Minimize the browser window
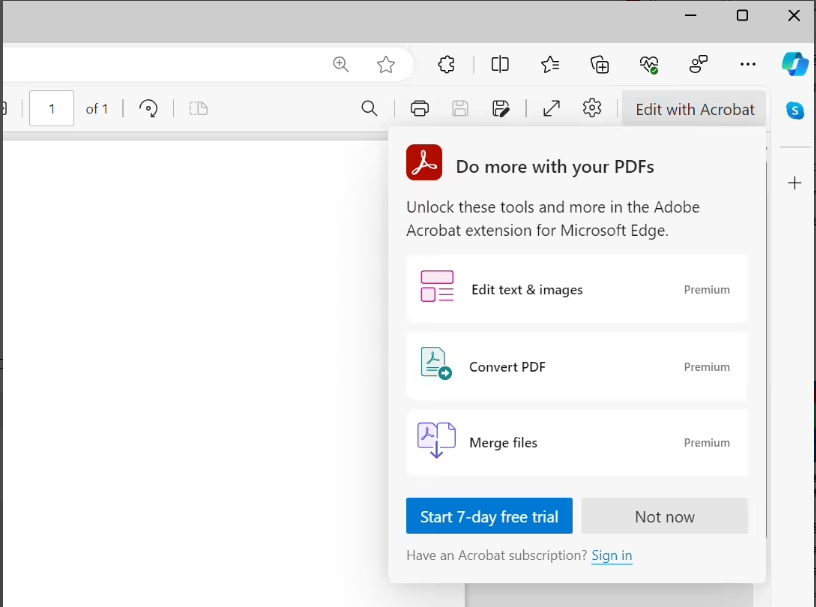816x607 pixels. pos(691,16)
